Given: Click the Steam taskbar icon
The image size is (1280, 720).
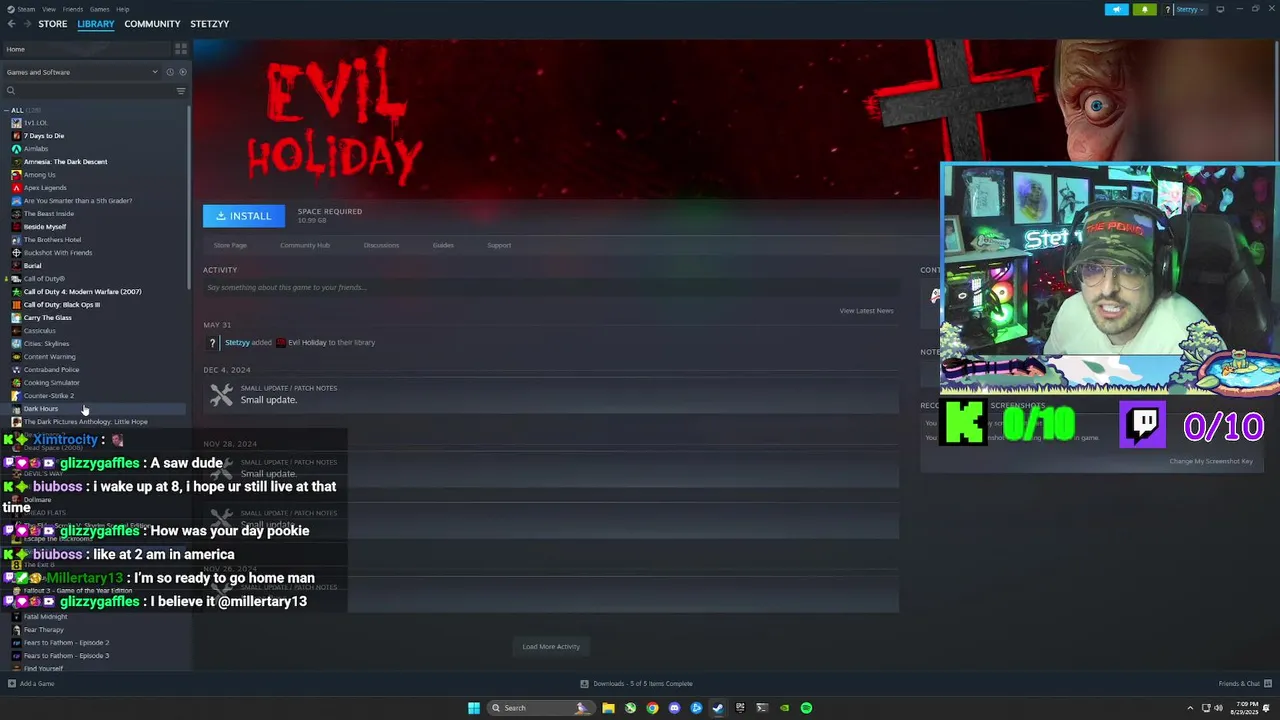Looking at the screenshot, I should [x=718, y=708].
